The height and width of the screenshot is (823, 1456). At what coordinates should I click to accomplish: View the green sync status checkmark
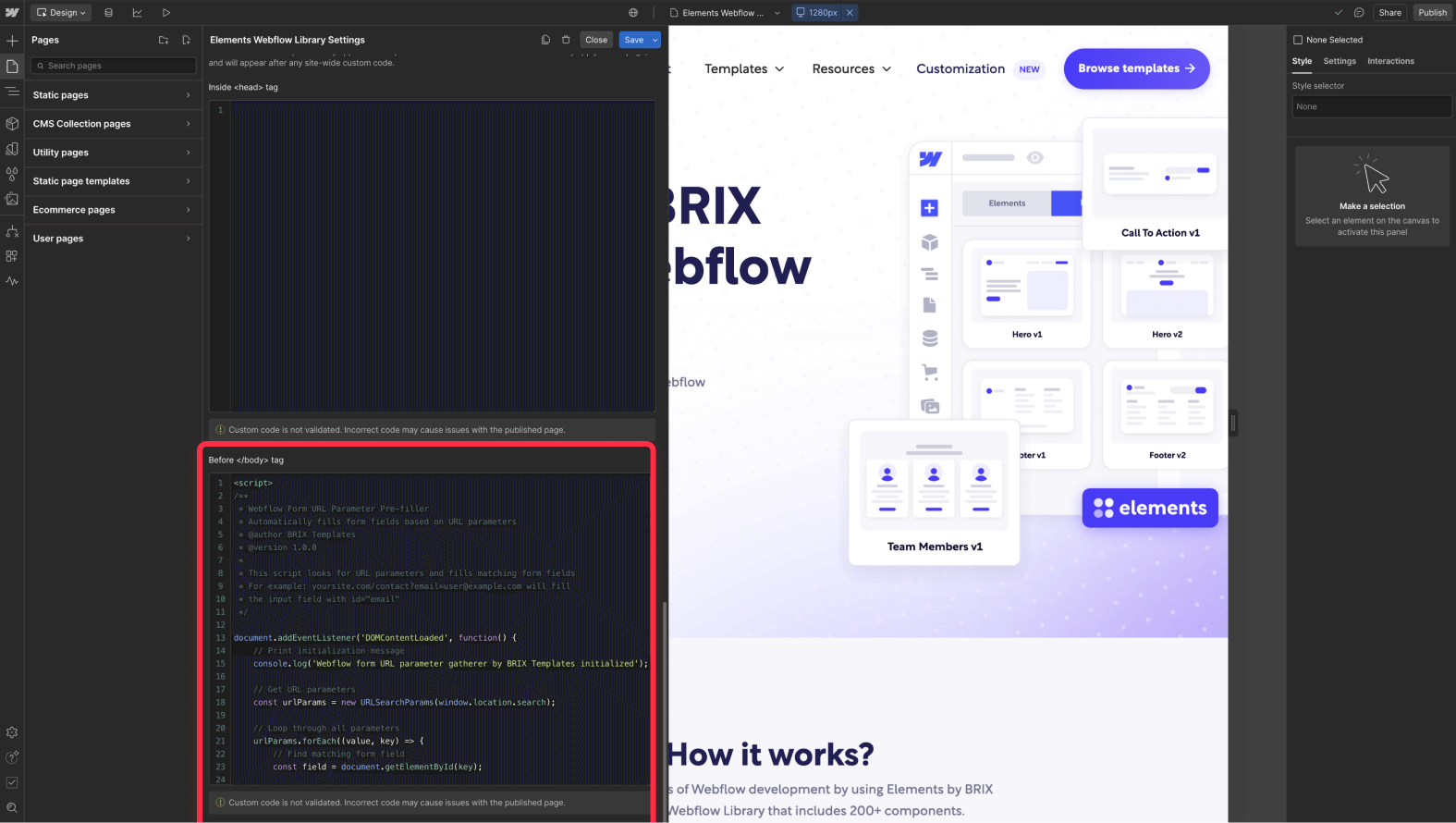coord(1339,12)
